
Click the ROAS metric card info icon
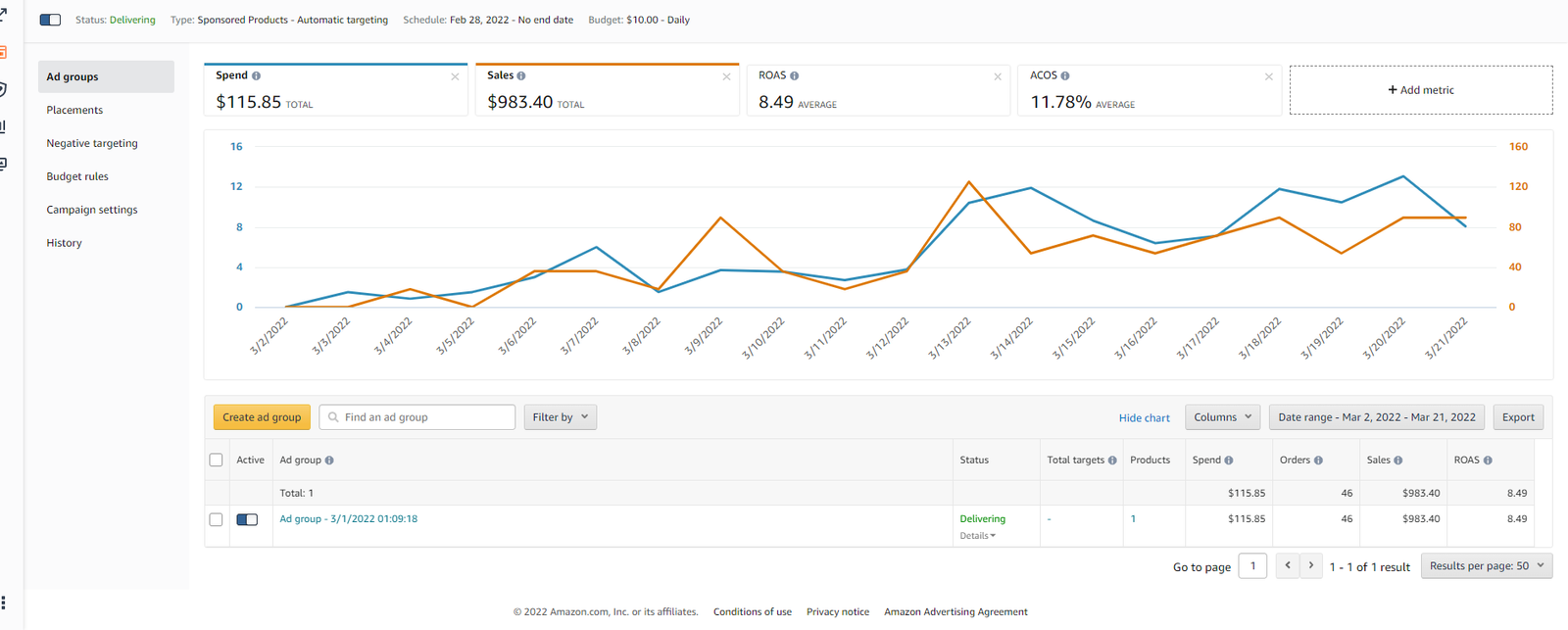click(794, 75)
